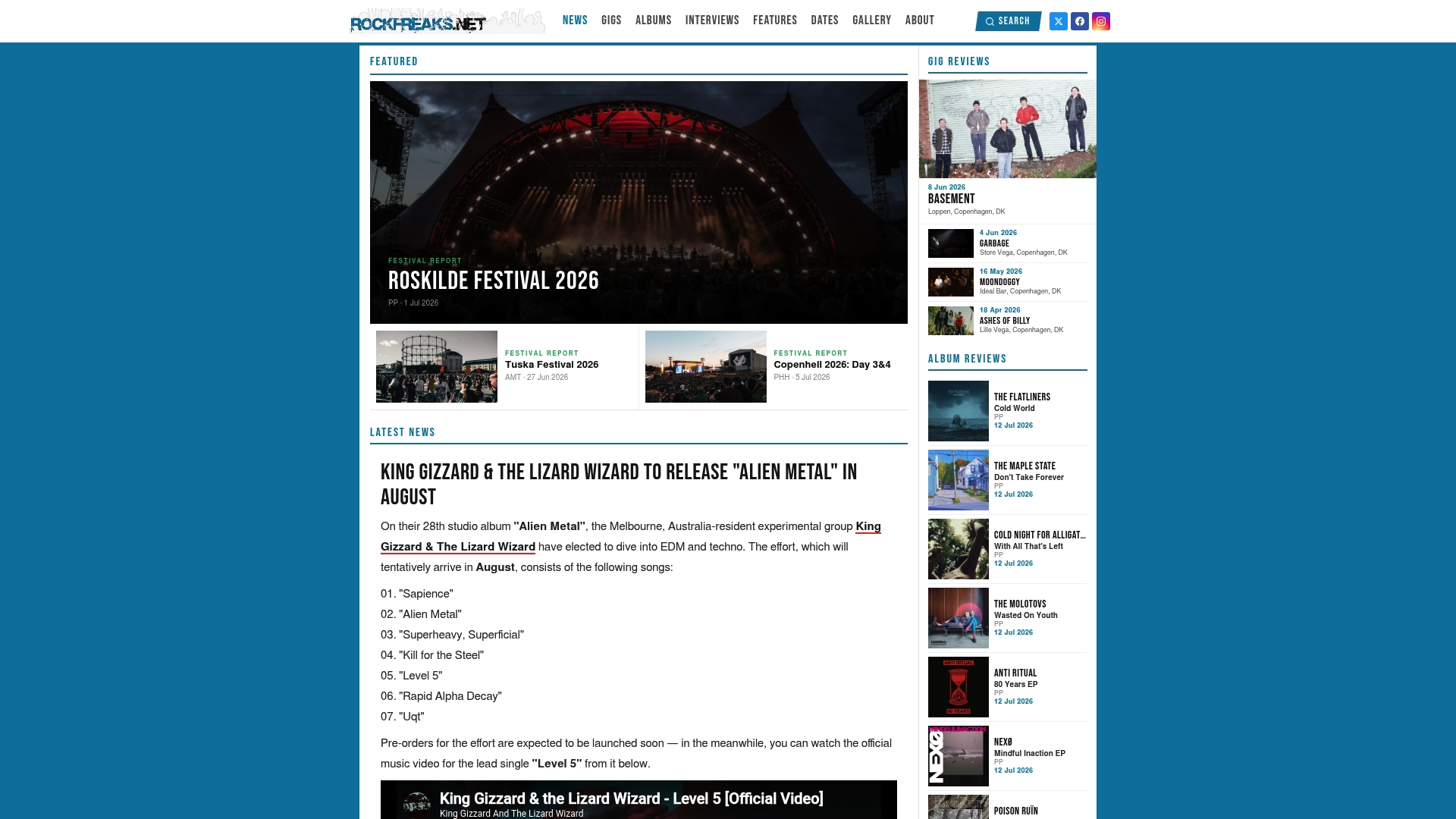
Task: Click the Copenhell 2026 festival thumbnail
Action: pyautogui.click(x=705, y=366)
